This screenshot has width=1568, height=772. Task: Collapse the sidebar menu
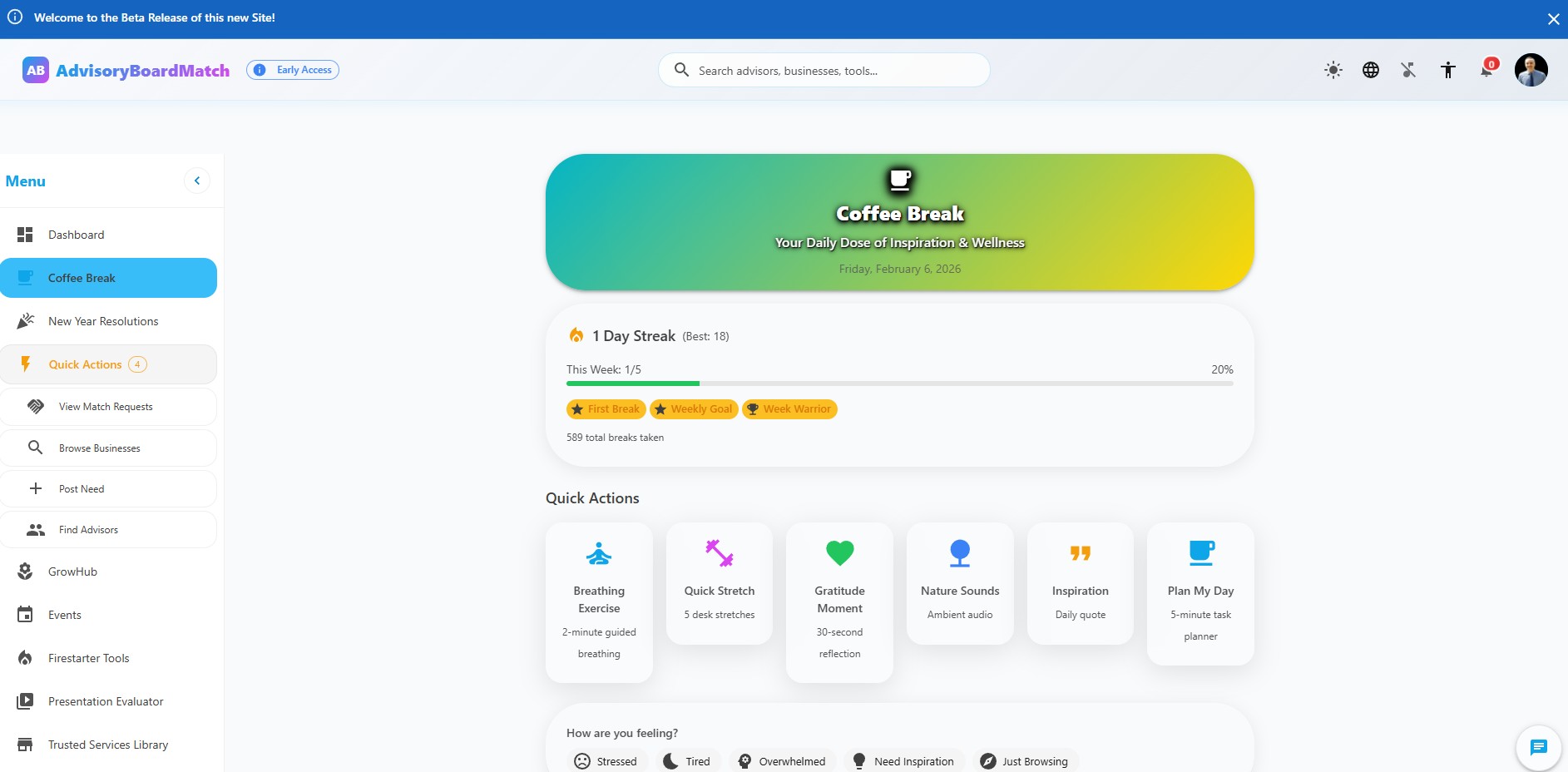coord(197,180)
